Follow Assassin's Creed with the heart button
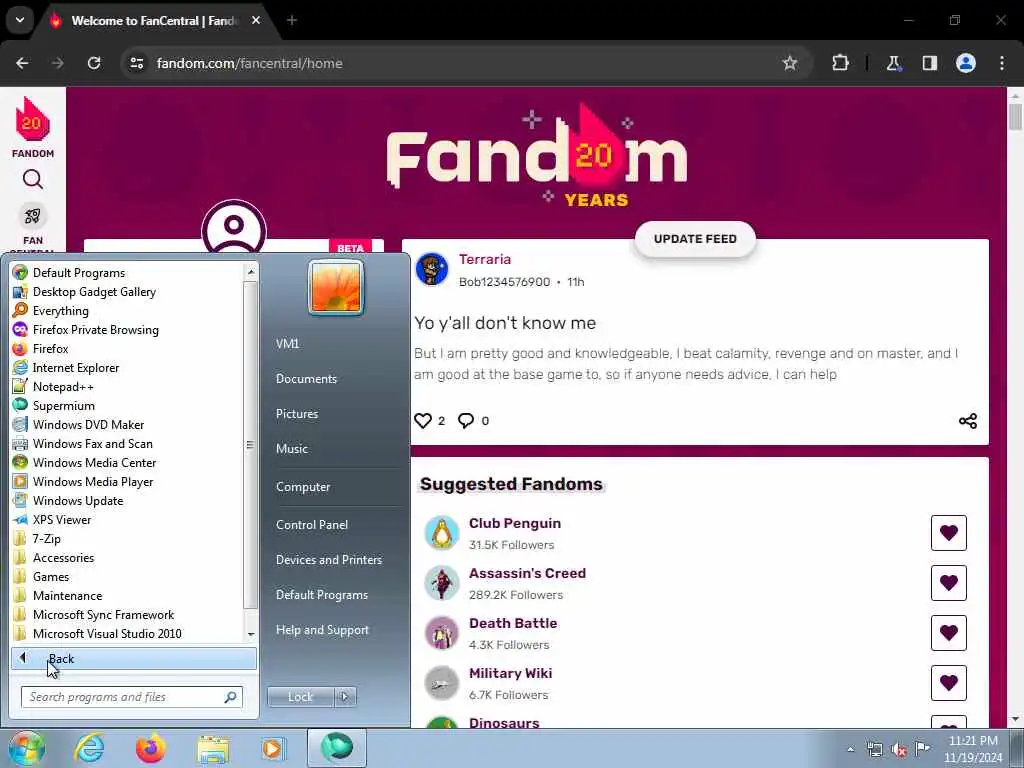1024x768 pixels. 948,583
